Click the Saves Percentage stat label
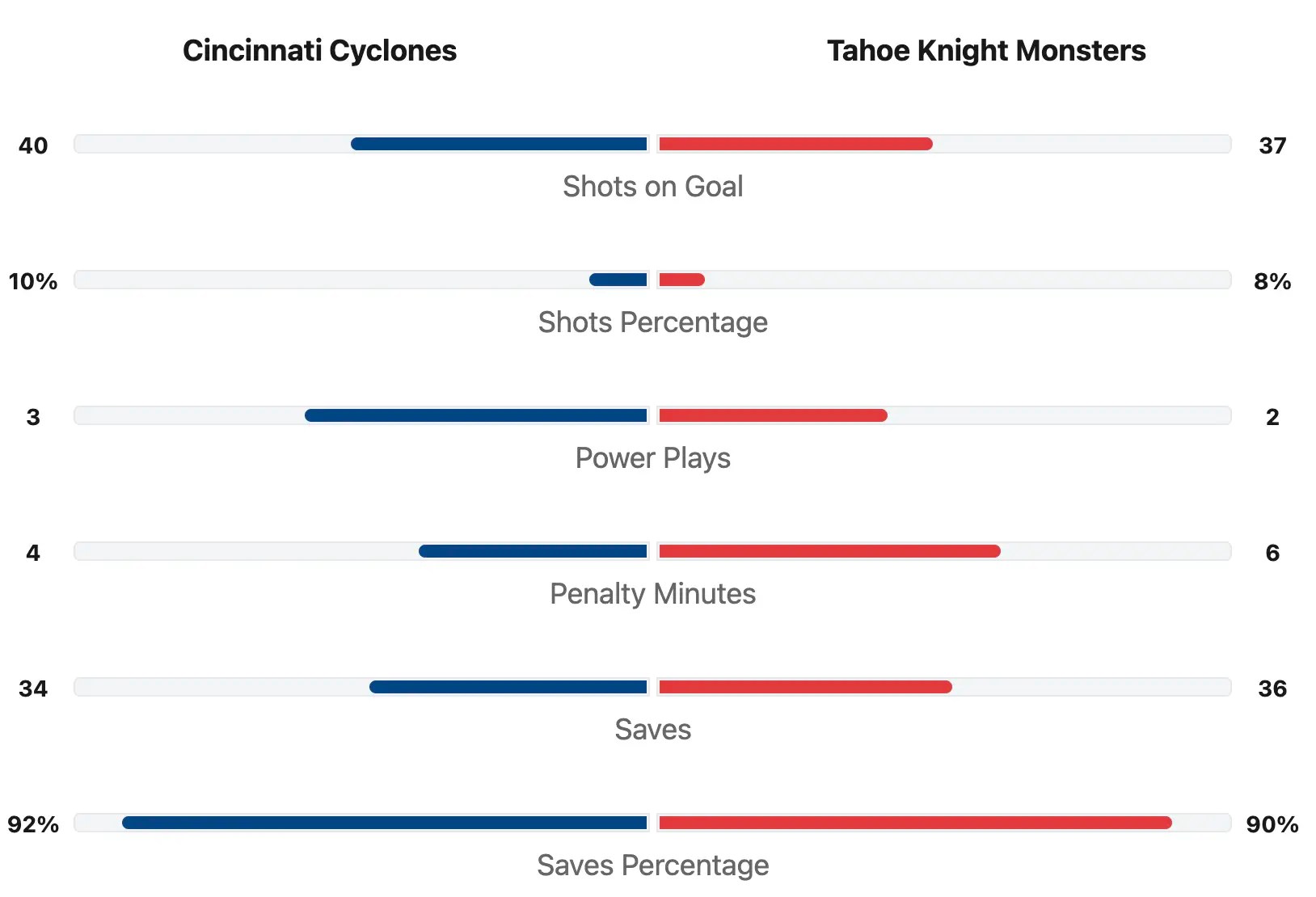This screenshot has height=897, width=1316. tap(652, 865)
